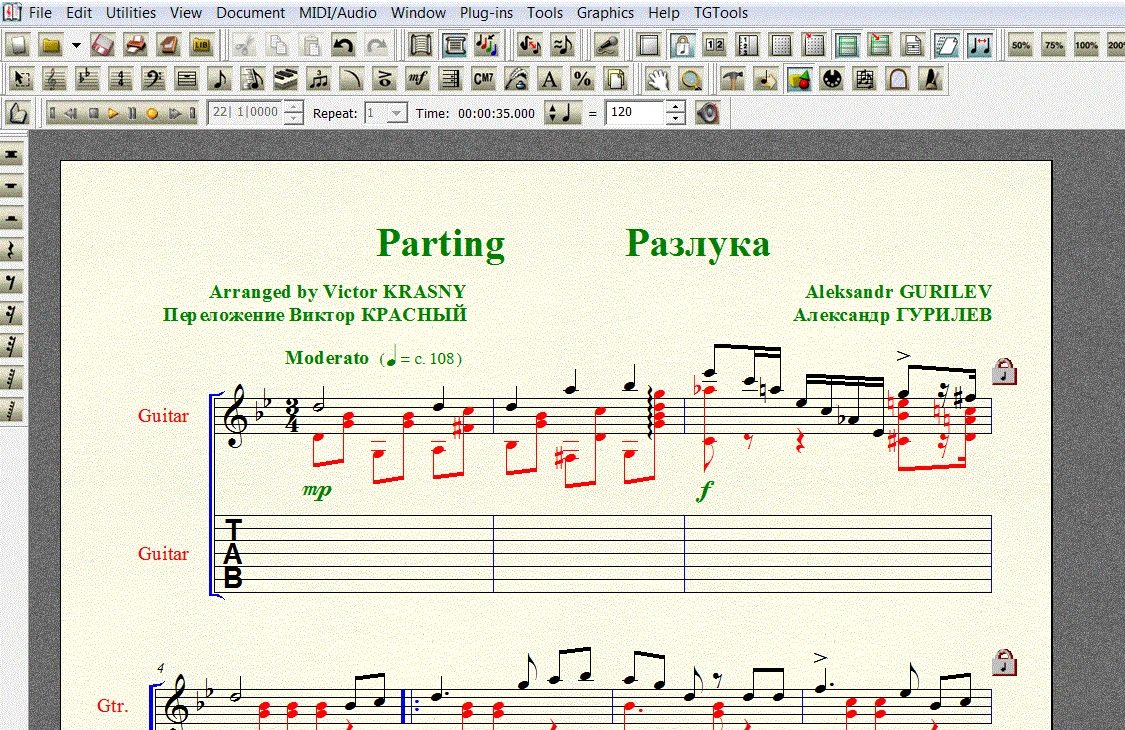Select the Expression mf tool

pos(418,79)
